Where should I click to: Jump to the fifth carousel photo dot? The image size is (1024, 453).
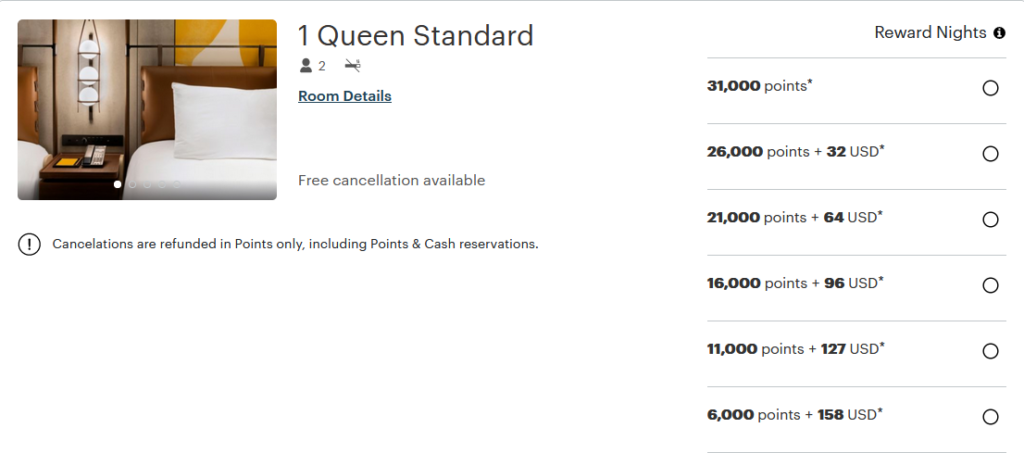(177, 185)
